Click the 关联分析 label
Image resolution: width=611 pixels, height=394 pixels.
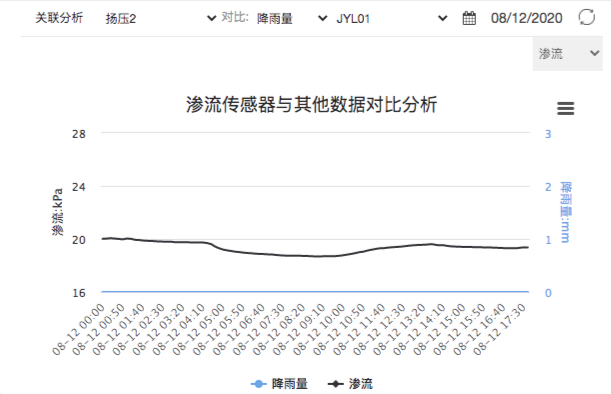point(59,18)
